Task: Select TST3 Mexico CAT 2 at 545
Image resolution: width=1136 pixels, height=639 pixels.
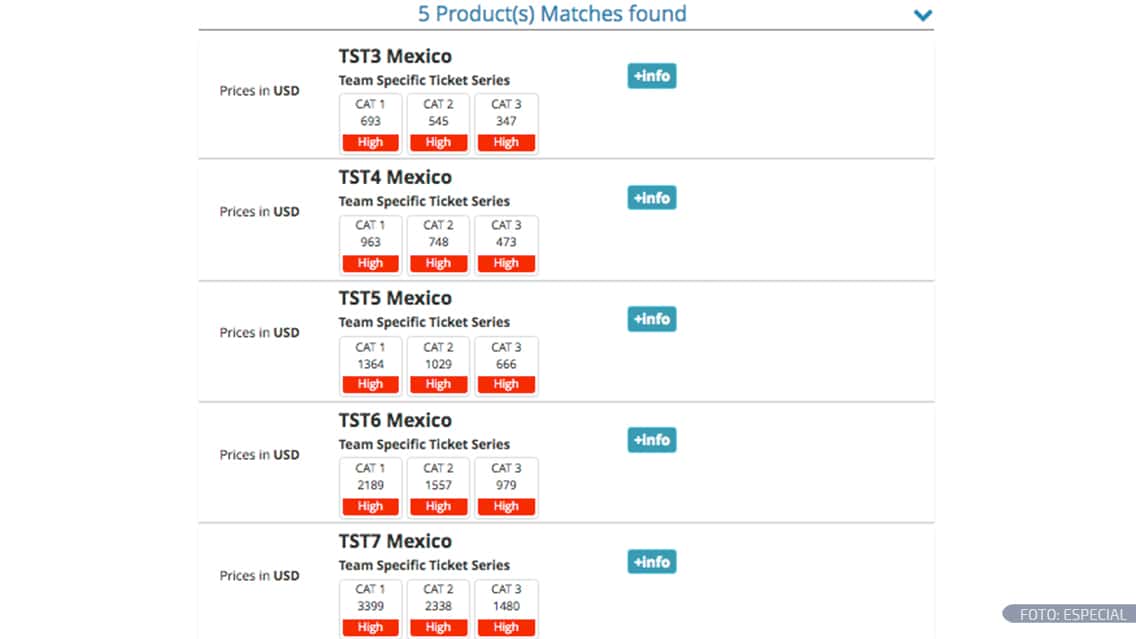Action: (438, 123)
